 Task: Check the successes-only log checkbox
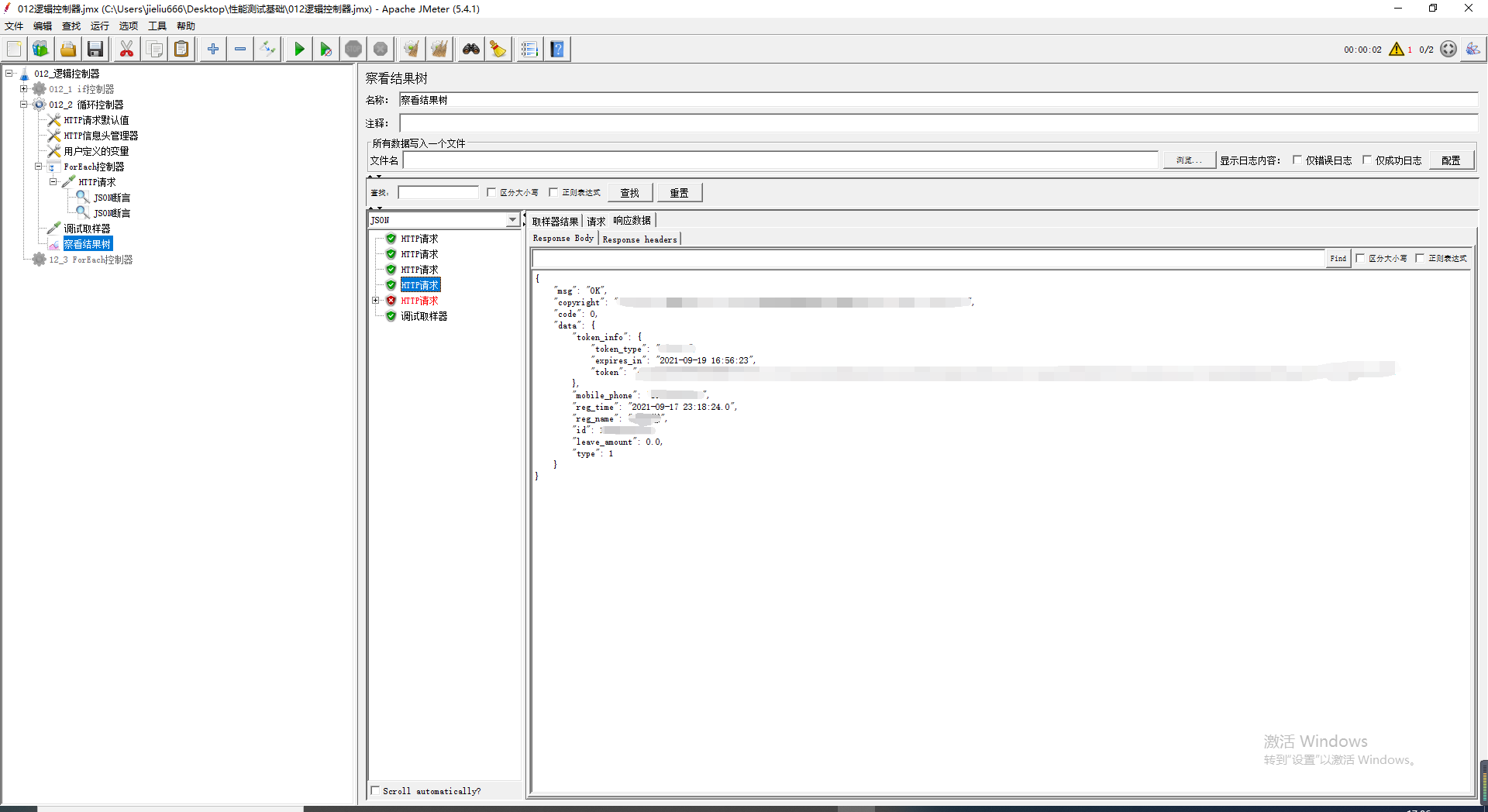(x=1367, y=160)
